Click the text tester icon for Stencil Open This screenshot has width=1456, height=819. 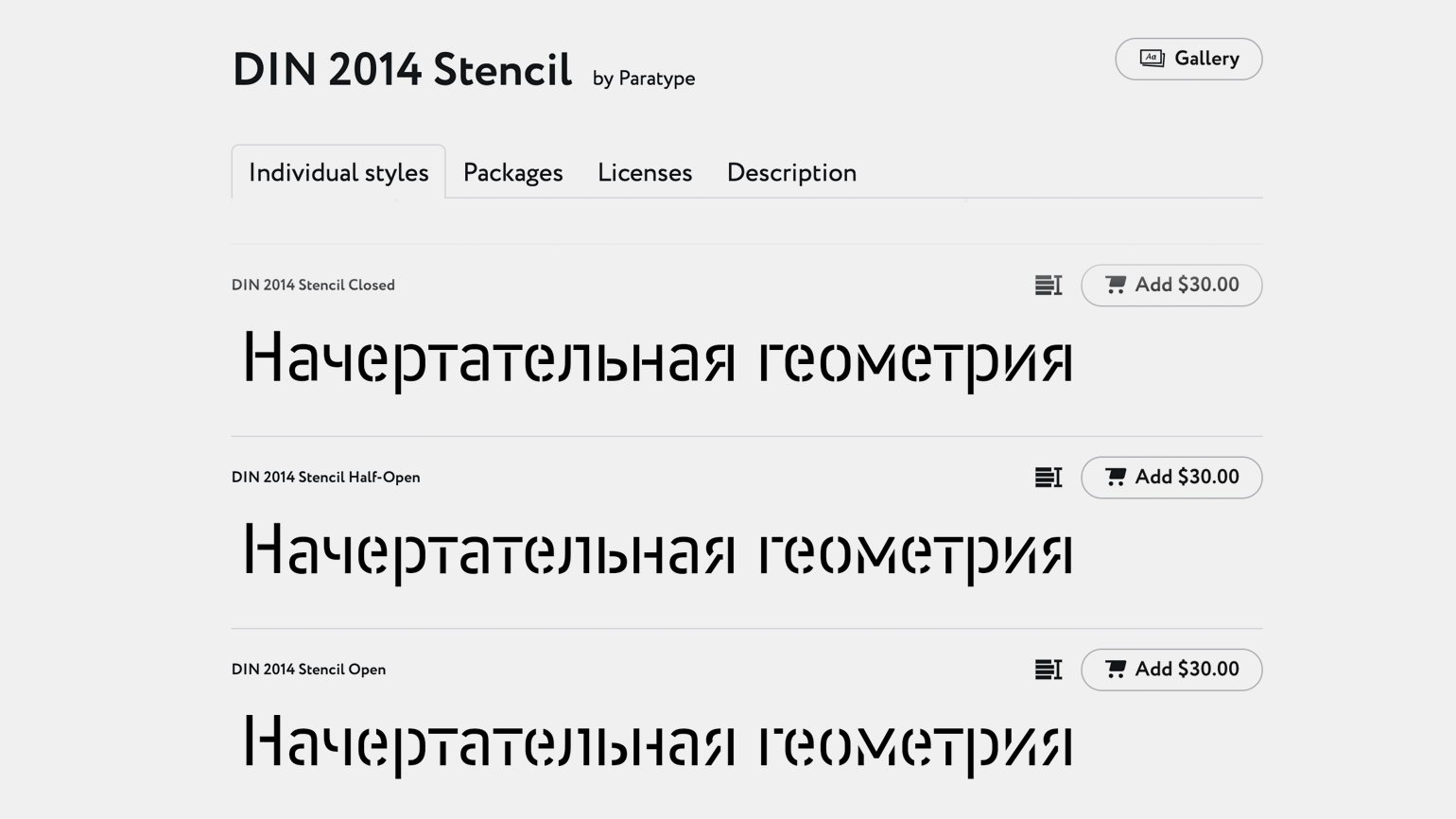click(x=1049, y=670)
